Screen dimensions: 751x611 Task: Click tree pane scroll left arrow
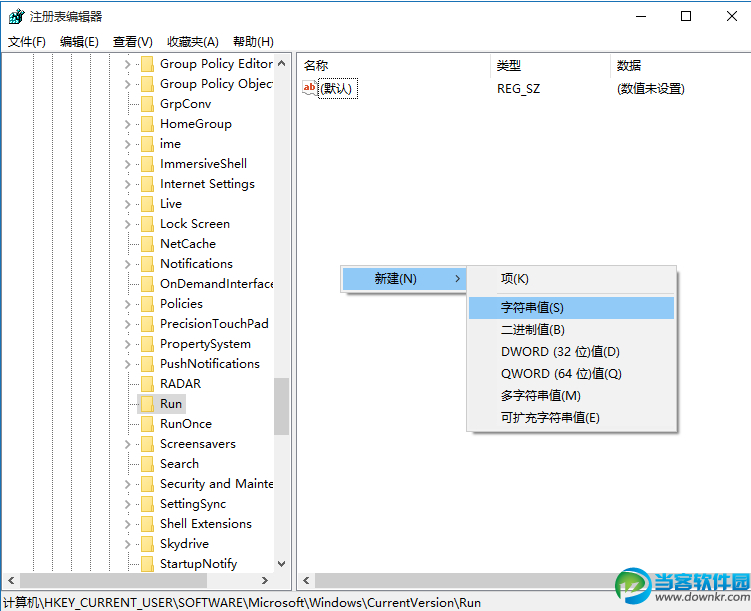11,580
